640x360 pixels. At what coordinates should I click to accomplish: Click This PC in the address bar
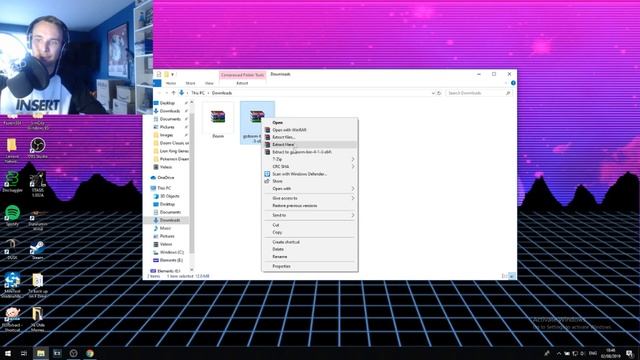[x=198, y=93]
